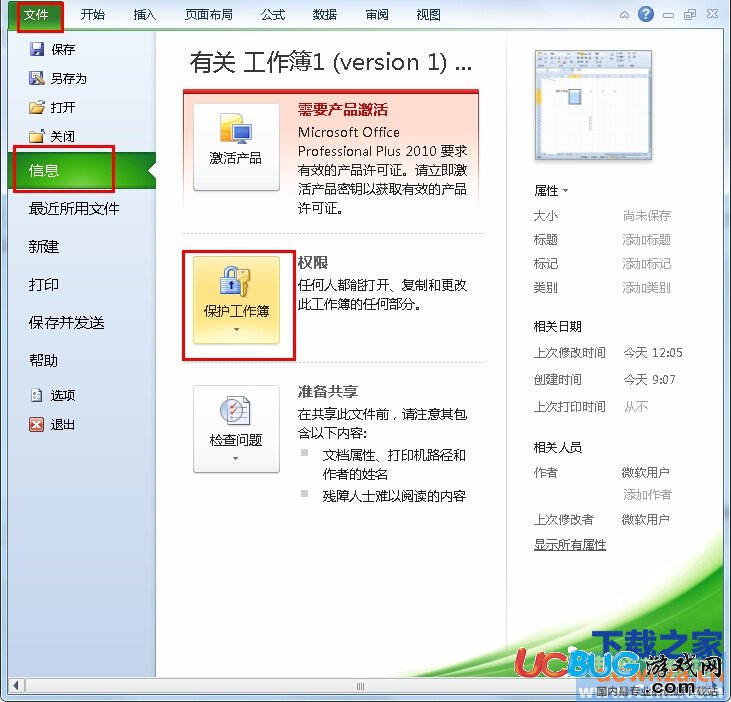Click the horizontal scrollbar left arrow
This screenshot has height=702, width=731.
pos(16,686)
